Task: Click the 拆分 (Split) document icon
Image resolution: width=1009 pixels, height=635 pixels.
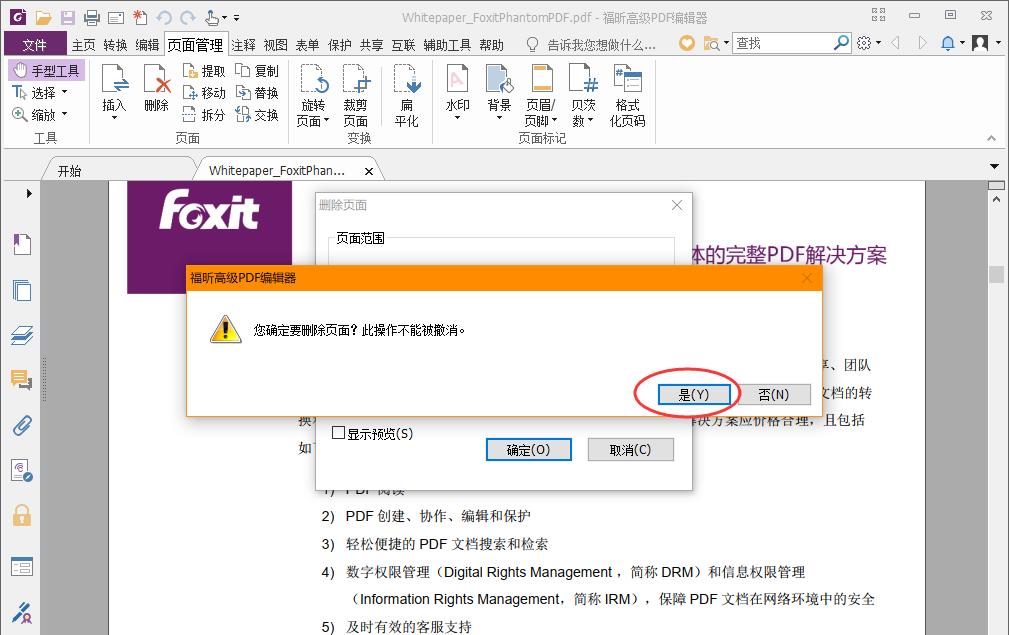Action: pyautogui.click(x=204, y=115)
